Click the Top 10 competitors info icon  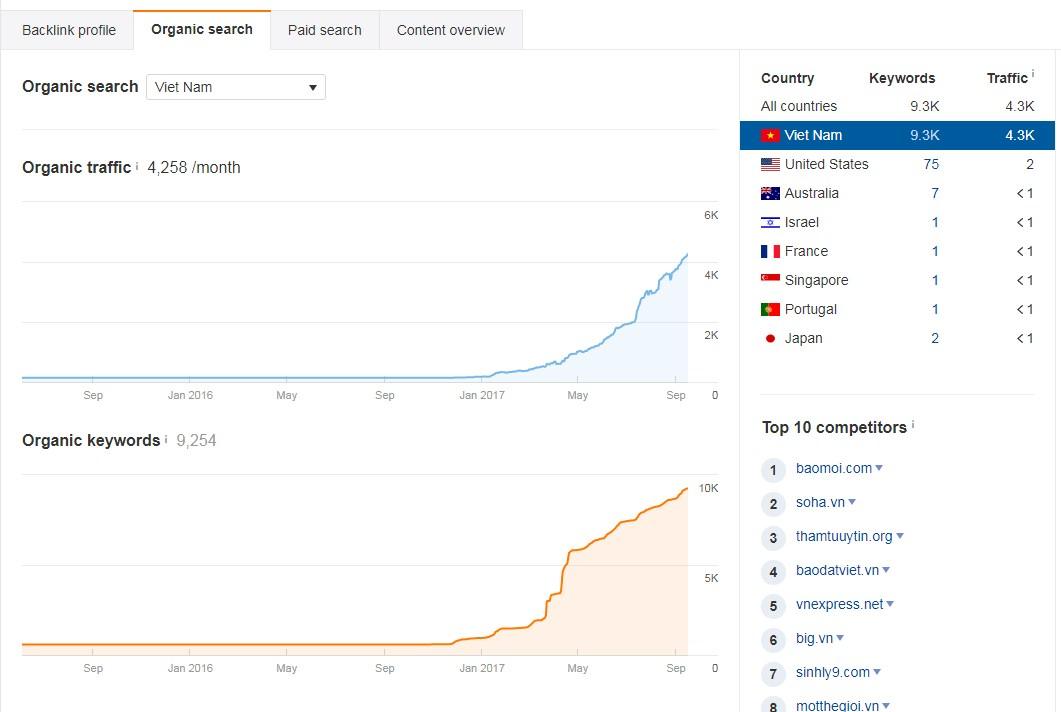coord(913,424)
